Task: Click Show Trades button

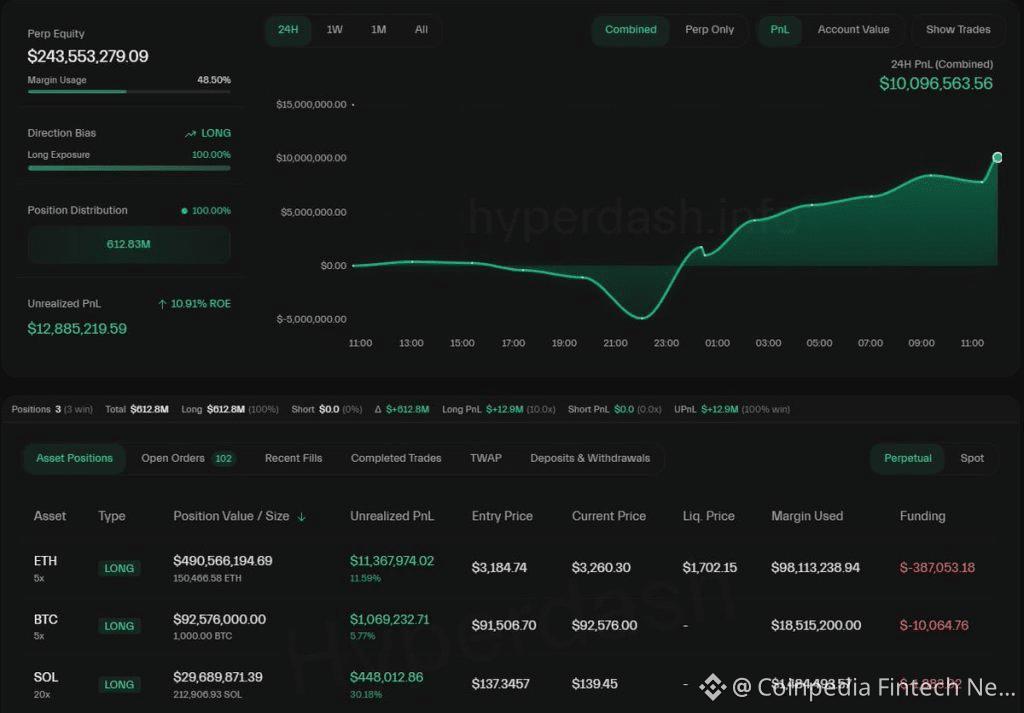Action: click(x=957, y=30)
